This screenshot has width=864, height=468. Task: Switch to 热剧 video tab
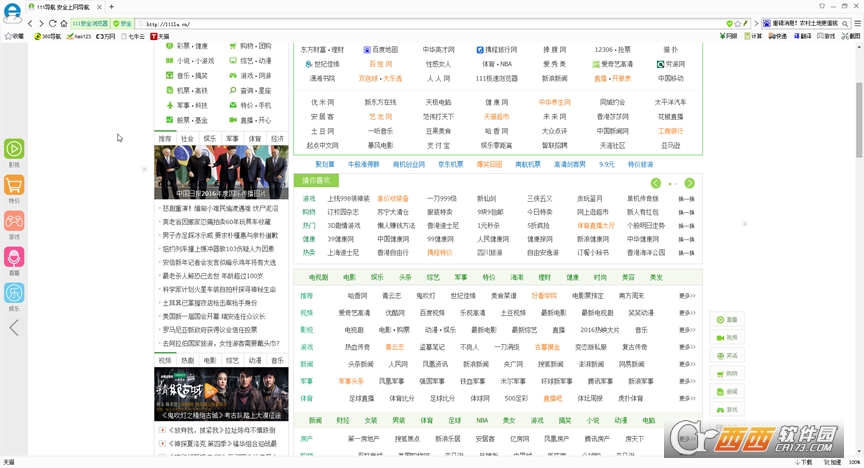[x=187, y=361]
